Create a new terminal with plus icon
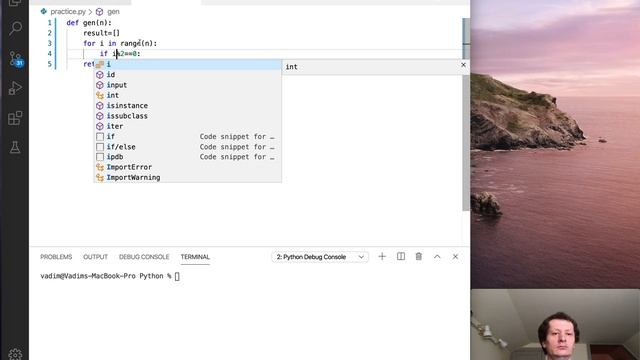Viewport: 640px width, 360px height. (x=382, y=256)
